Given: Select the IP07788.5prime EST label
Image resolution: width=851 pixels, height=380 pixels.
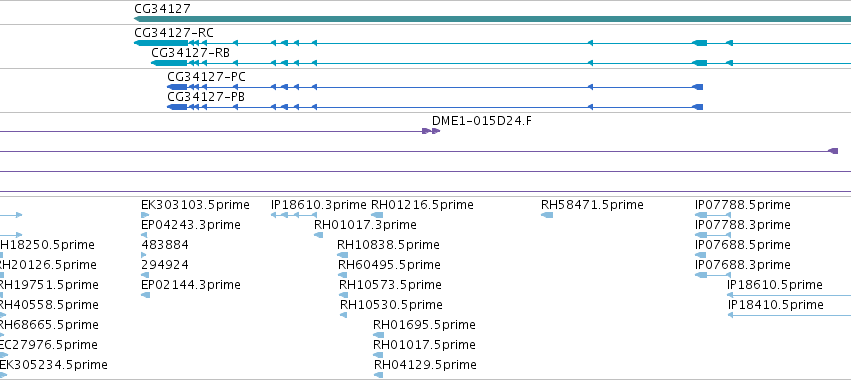Looking at the screenshot, I should coord(742,205).
